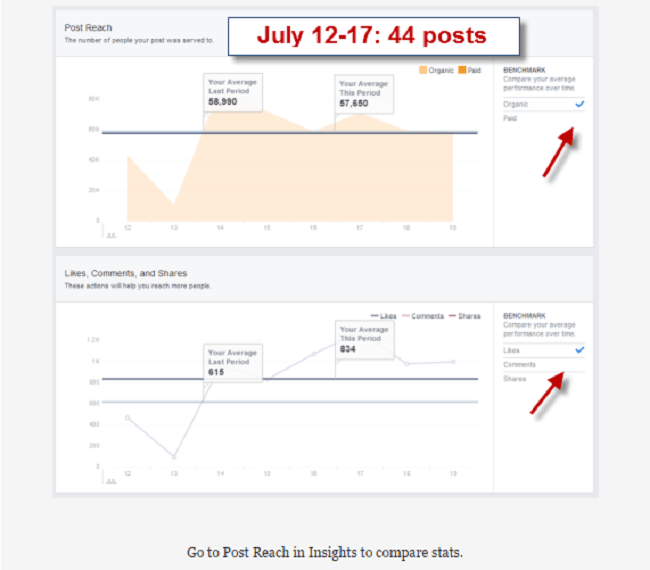Click the Organic legend color swatch
This screenshot has width=650, height=570.
423,70
